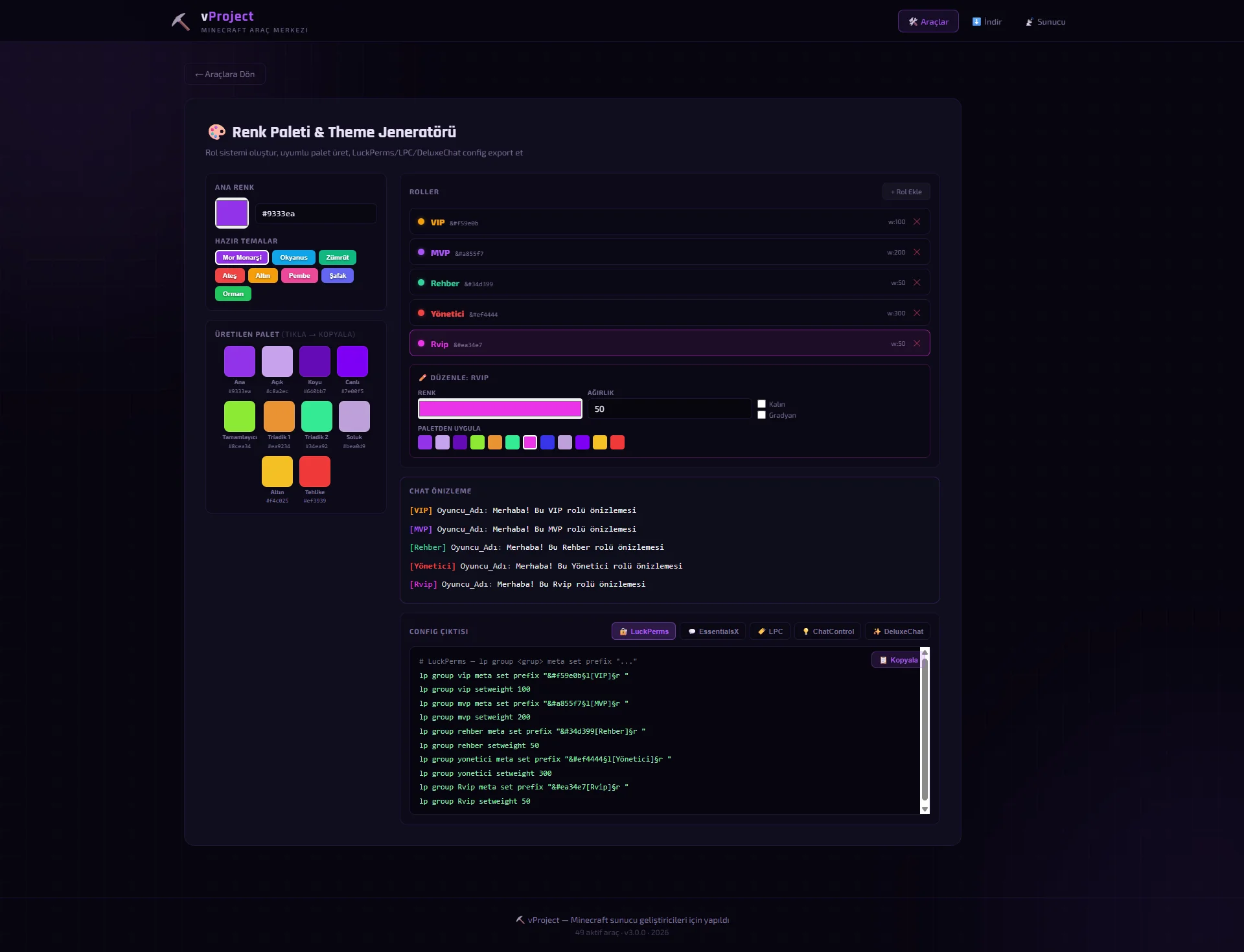Copy the Canlı palette swatch
Screen dimensions: 1244x952
352,361
